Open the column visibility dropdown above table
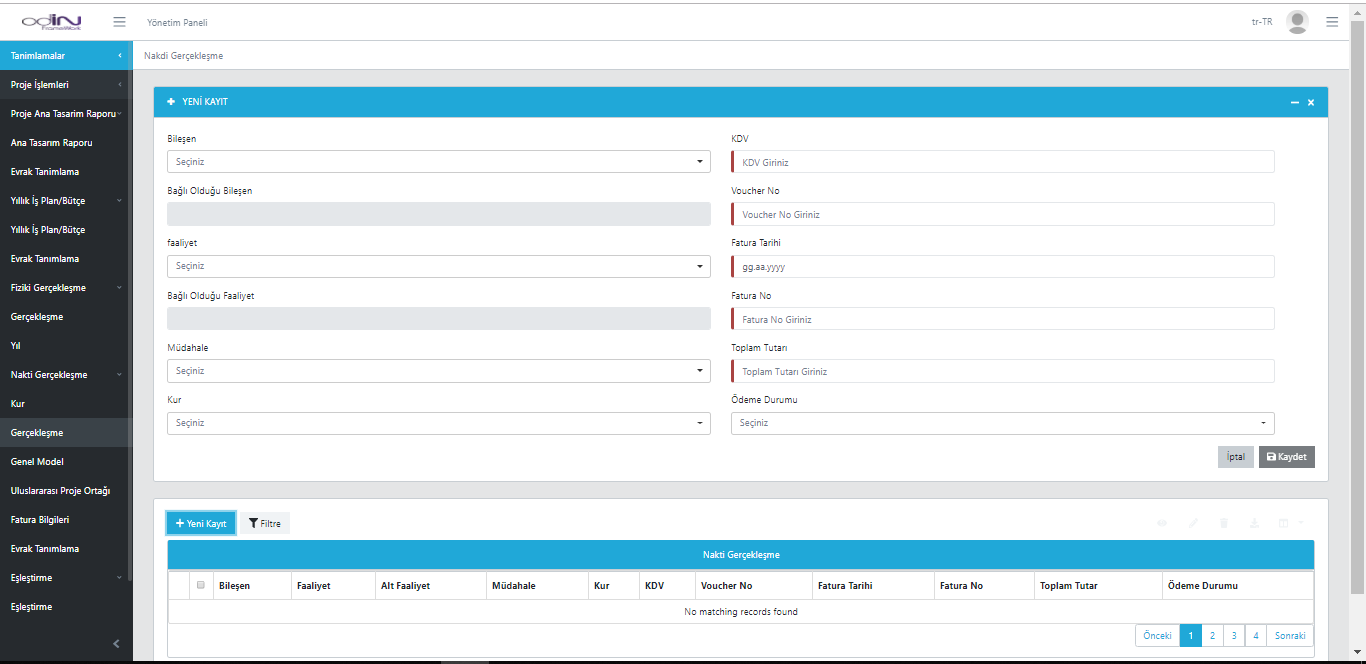 (x=1289, y=523)
